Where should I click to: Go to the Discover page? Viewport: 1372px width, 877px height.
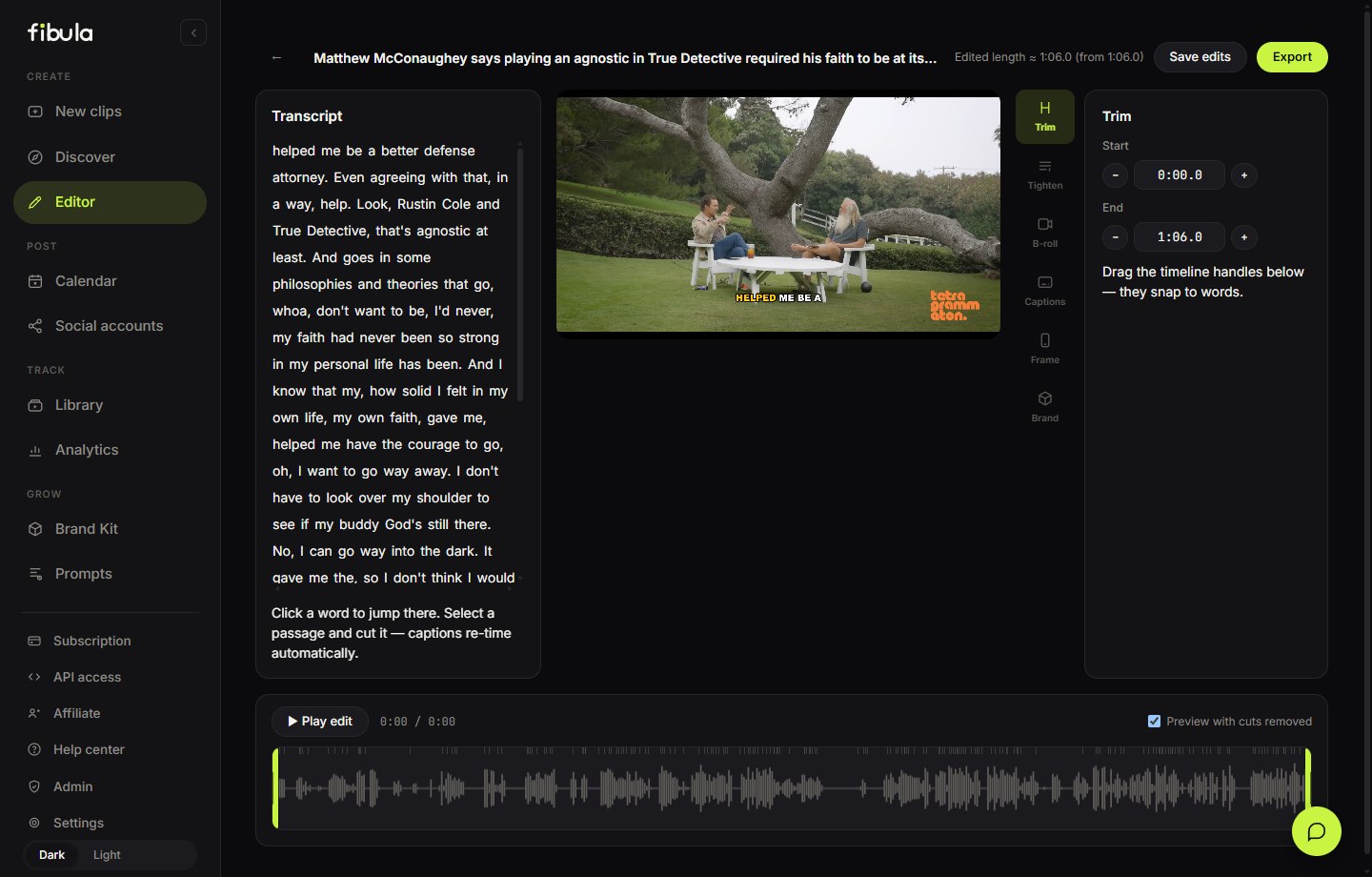[x=110, y=157]
